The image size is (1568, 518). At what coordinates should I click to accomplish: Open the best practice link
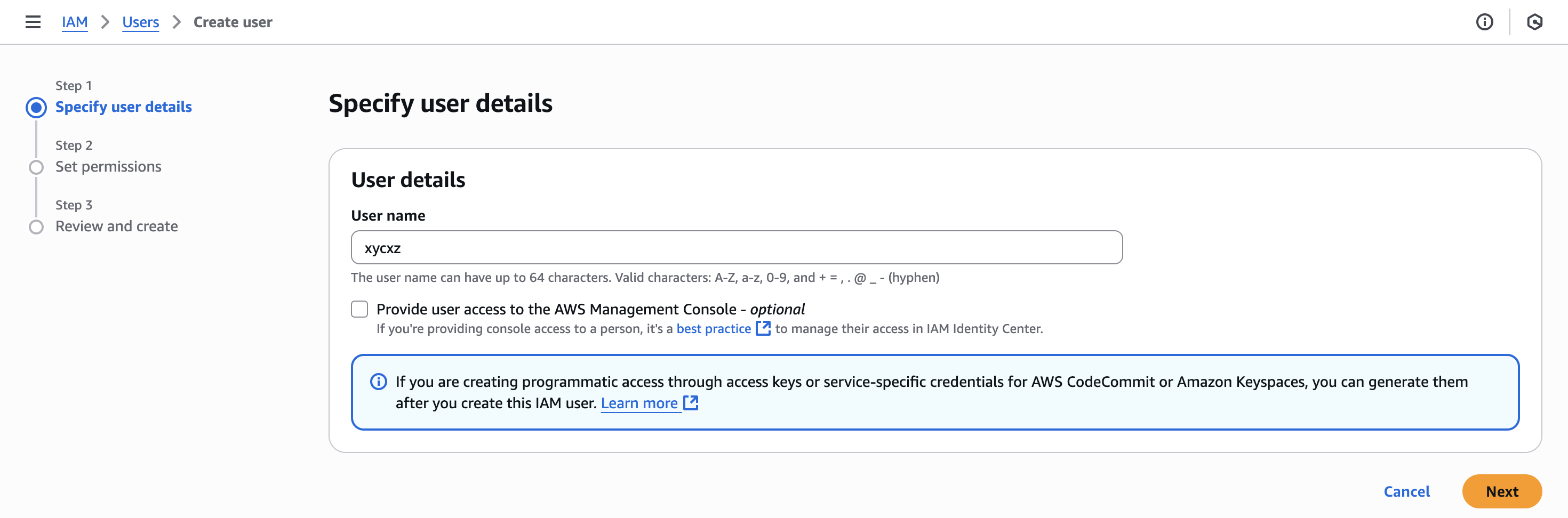coord(714,328)
